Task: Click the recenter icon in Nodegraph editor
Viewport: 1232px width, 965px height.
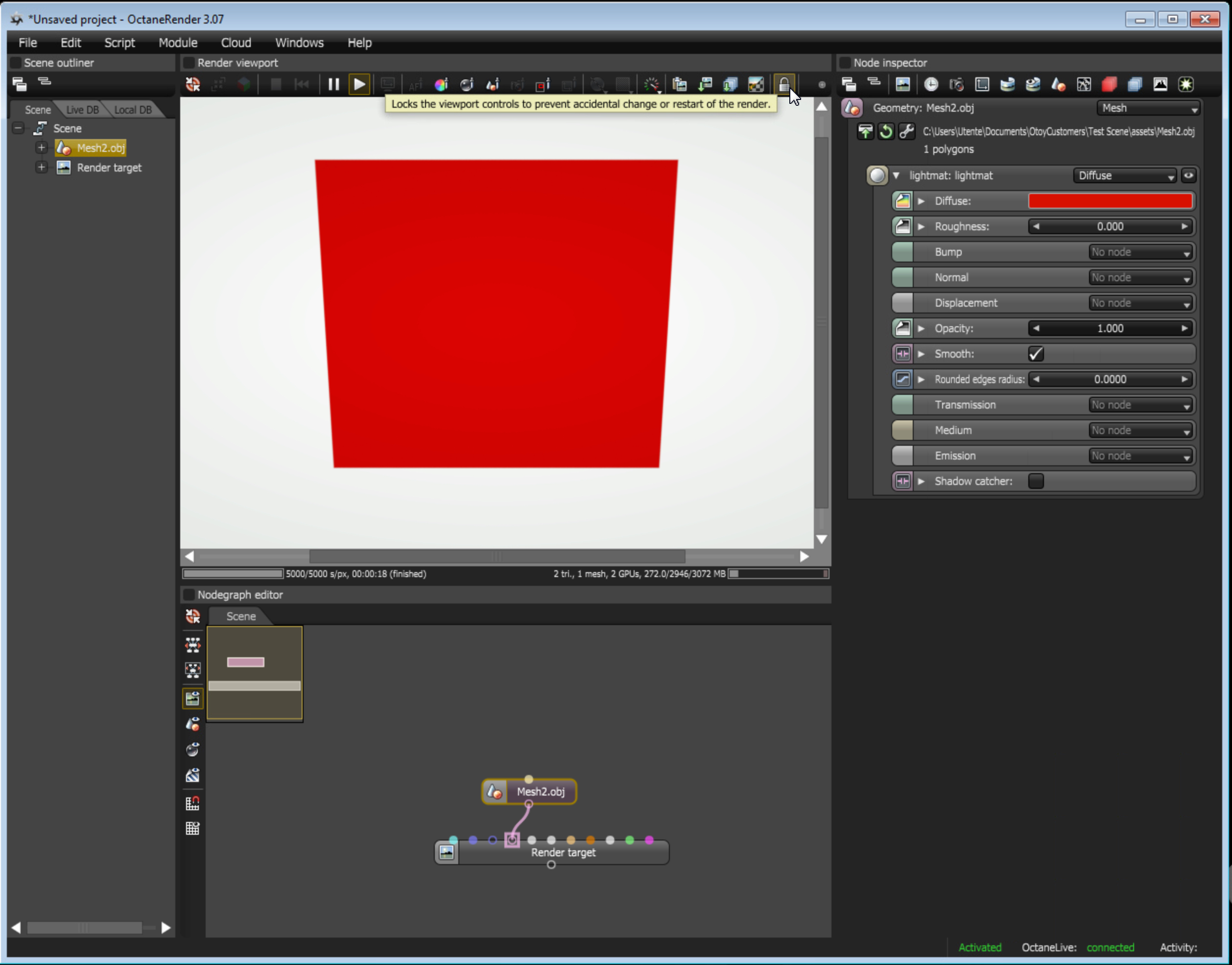Action: [192, 616]
